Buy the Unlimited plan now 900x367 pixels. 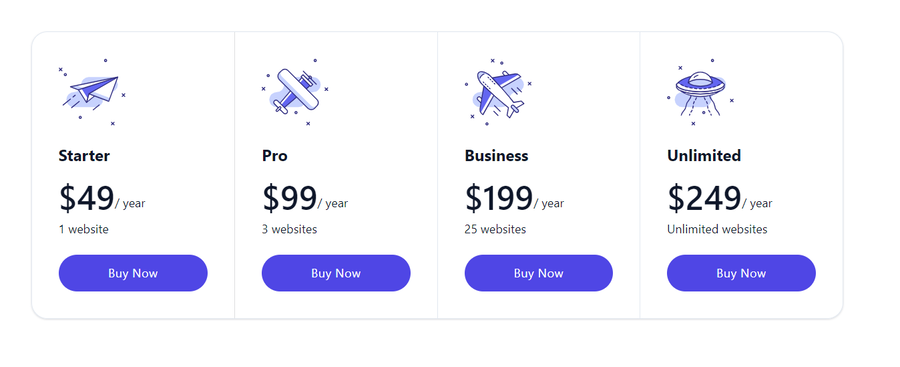(741, 273)
